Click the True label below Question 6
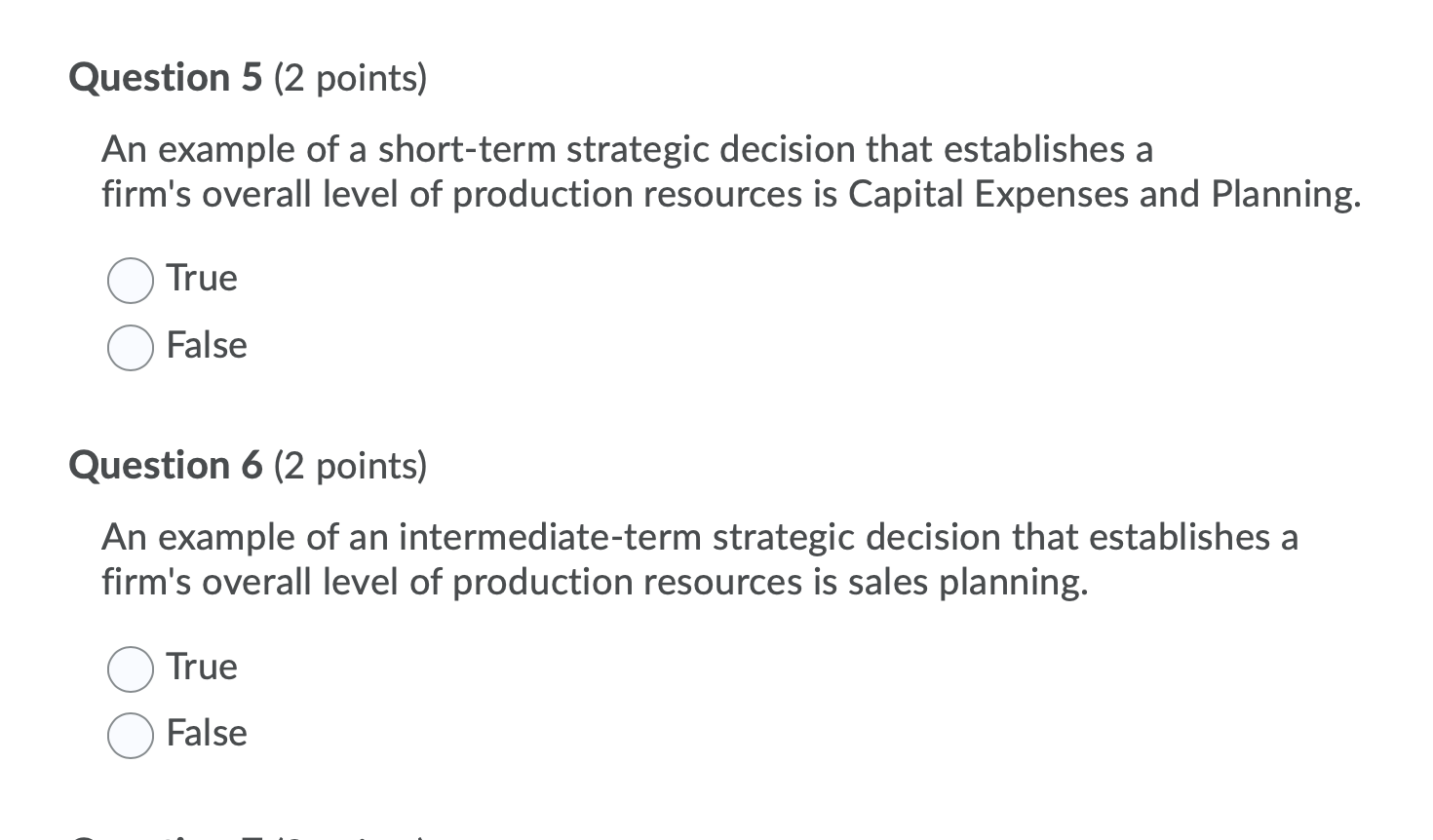Screen dimensions: 1433x840 coord(201,667)
